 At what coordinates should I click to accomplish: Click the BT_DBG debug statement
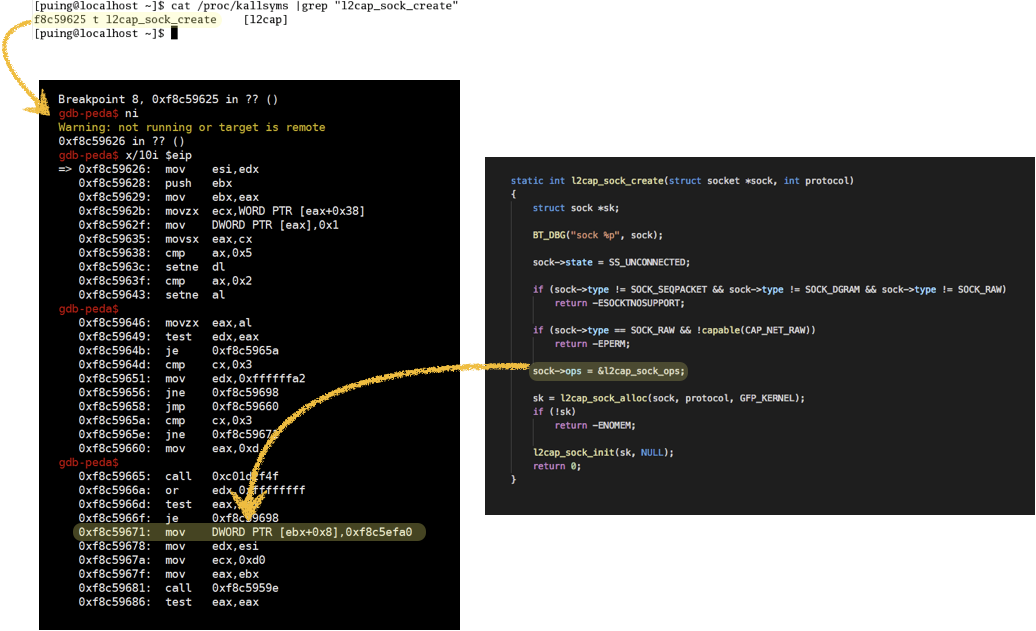tap(597, 235)
